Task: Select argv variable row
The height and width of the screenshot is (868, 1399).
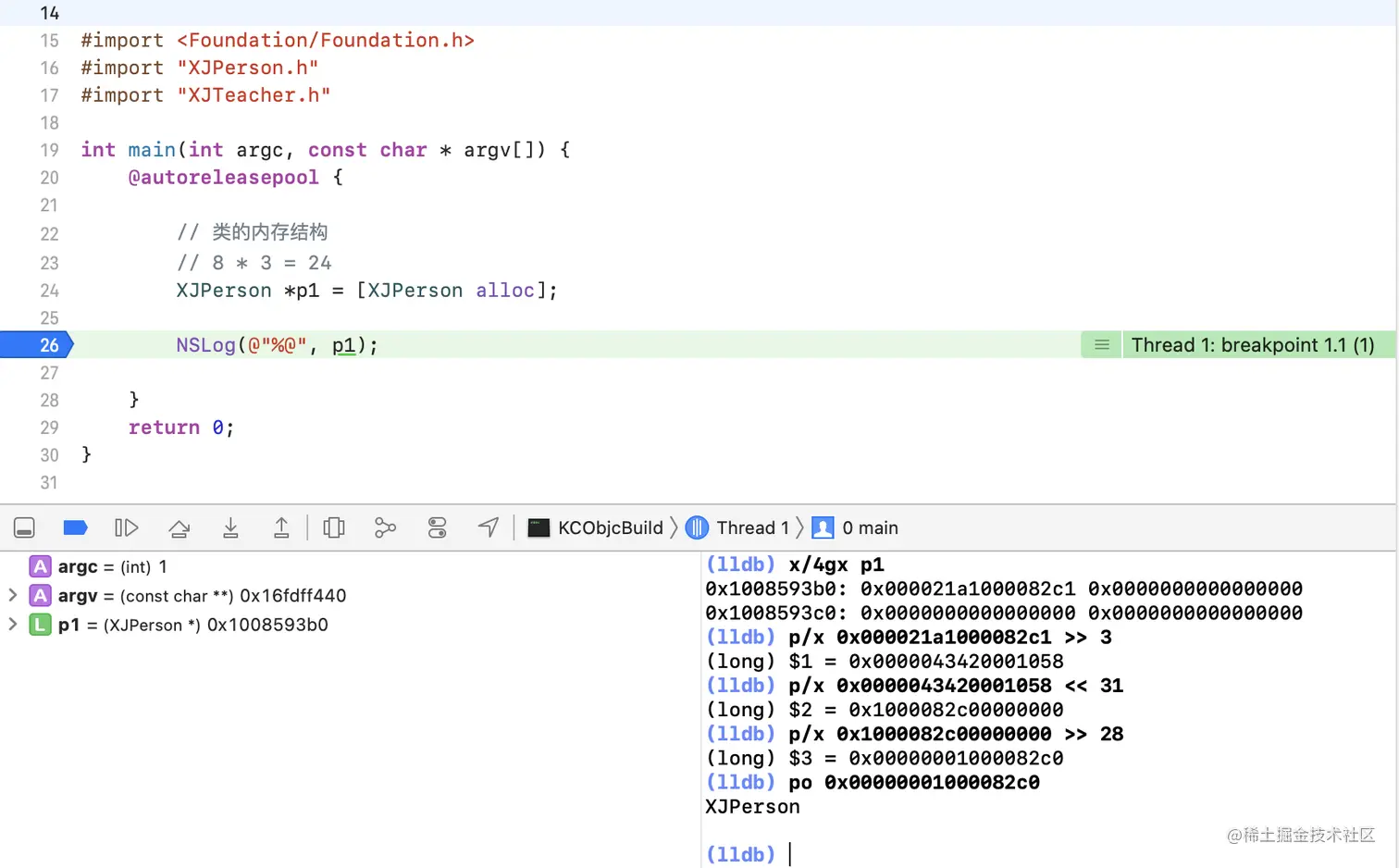Action: [350, 596]
